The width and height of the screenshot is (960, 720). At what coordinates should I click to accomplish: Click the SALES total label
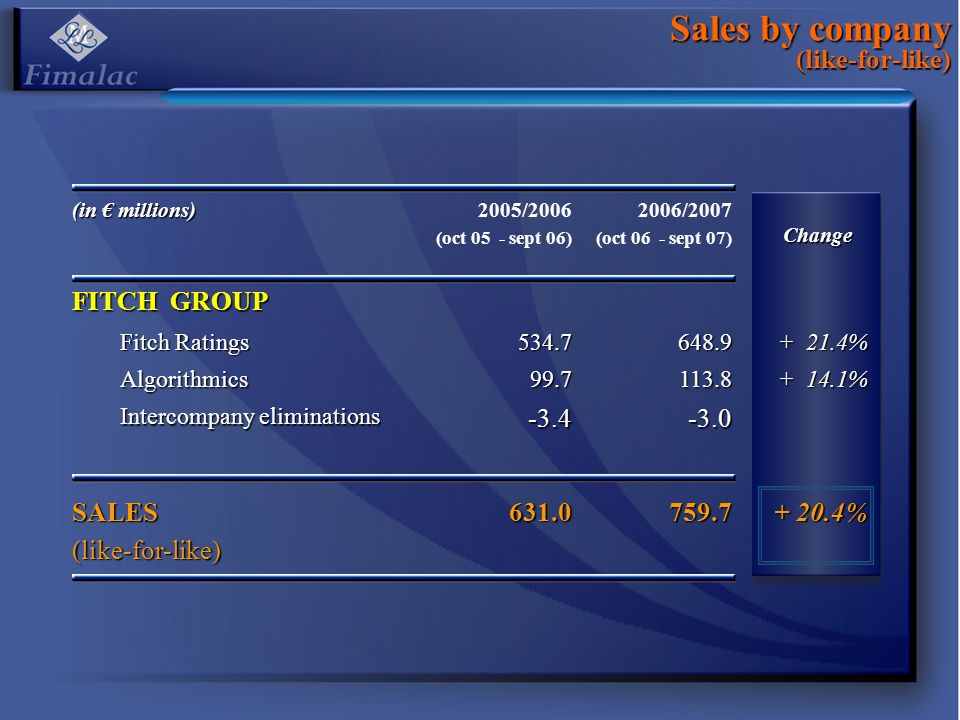tap(116, 513)
